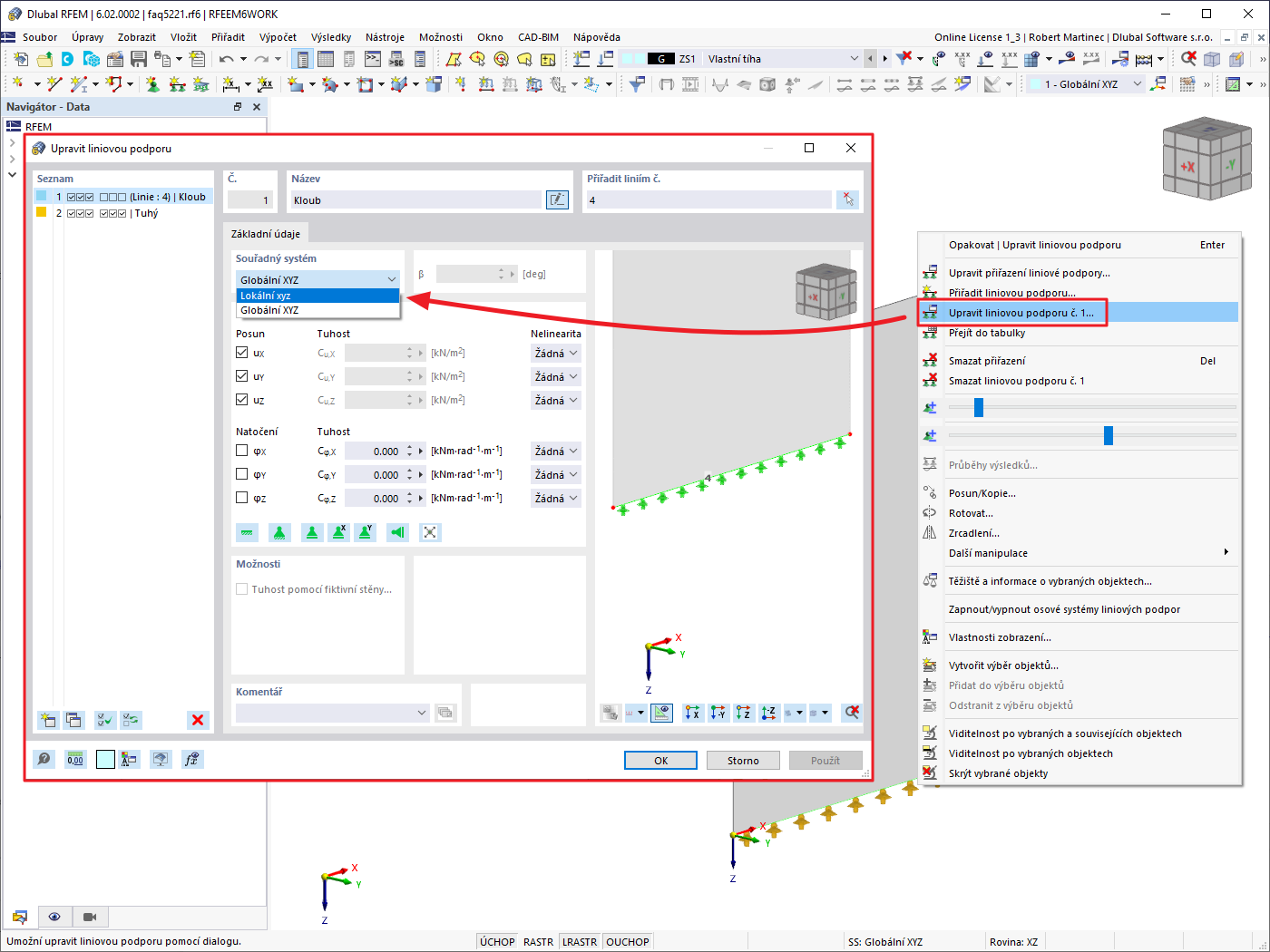
Task: Open the Žádná nonlinearity dropdown for uX
Action: coord(555,353)
